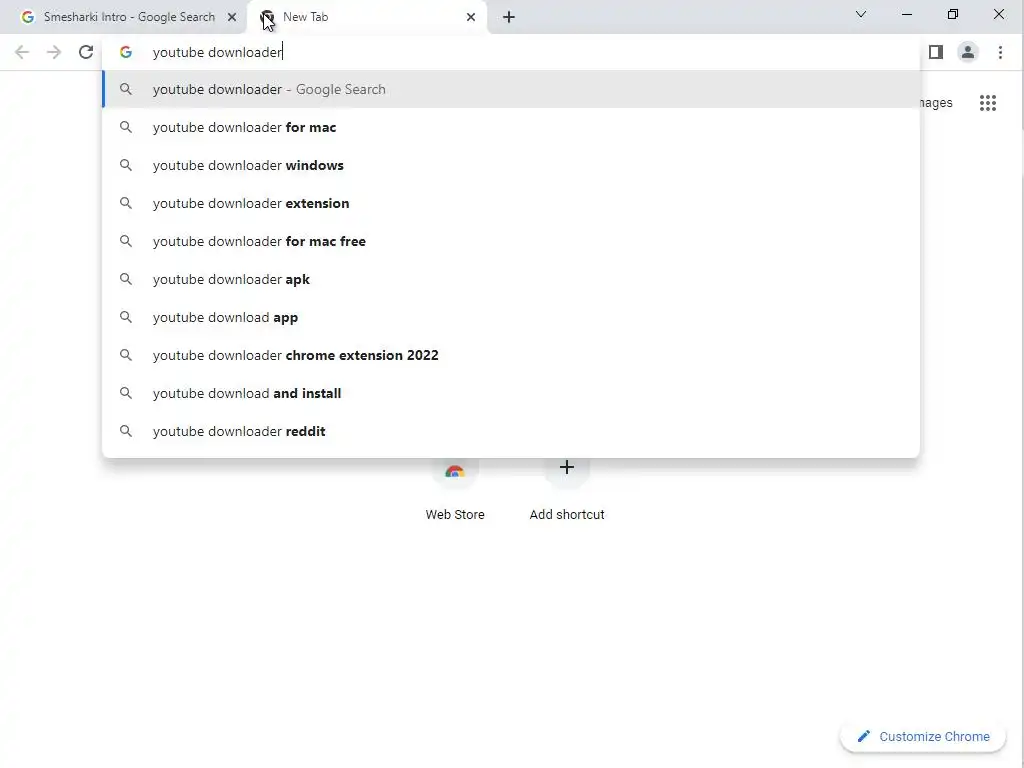Click search icon beside 'reddit' suggestion
Image resolution: width=1024 pixels, height=768 pixels.
tap(126, 431)
